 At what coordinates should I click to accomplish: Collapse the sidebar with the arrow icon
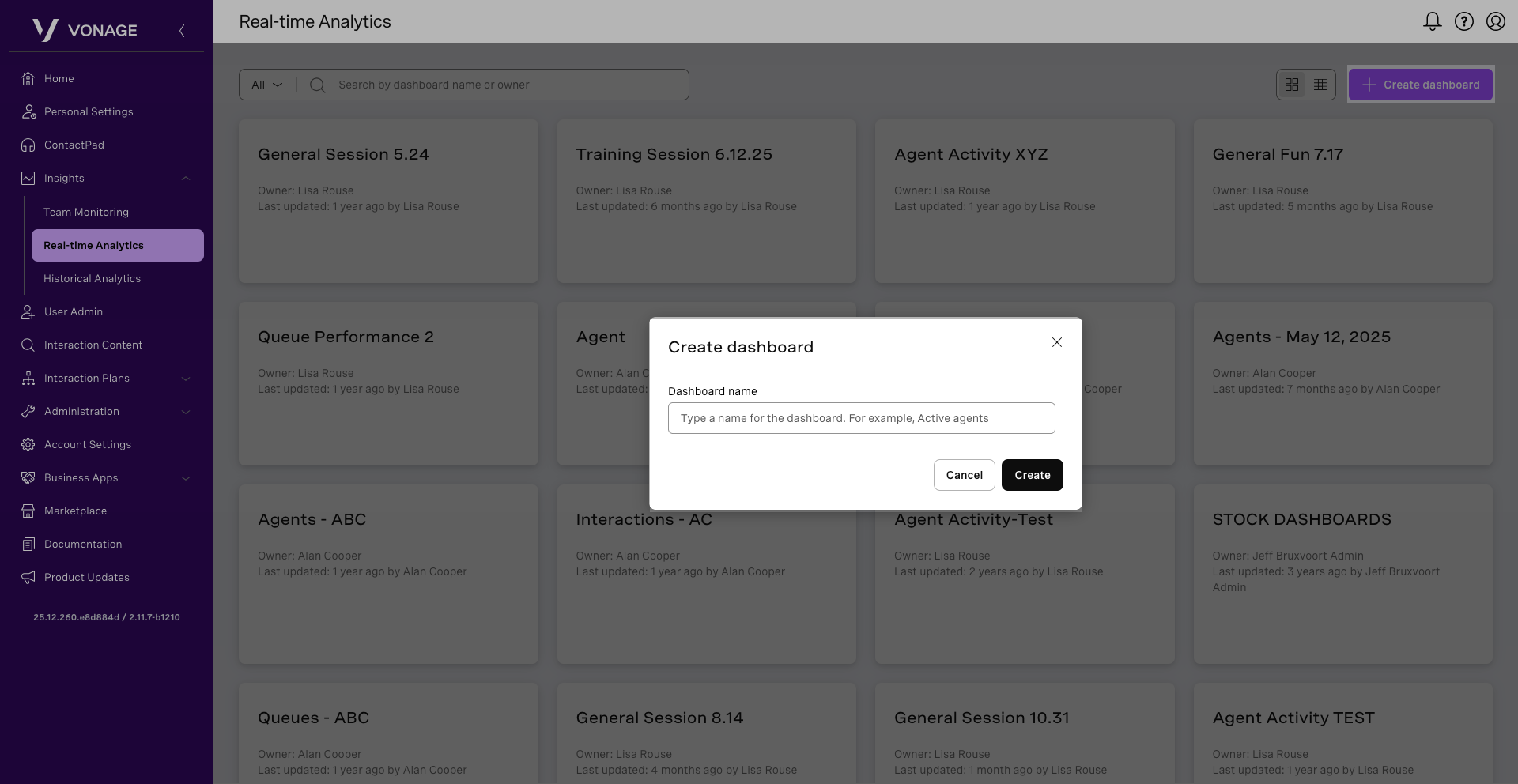point(182,31)
